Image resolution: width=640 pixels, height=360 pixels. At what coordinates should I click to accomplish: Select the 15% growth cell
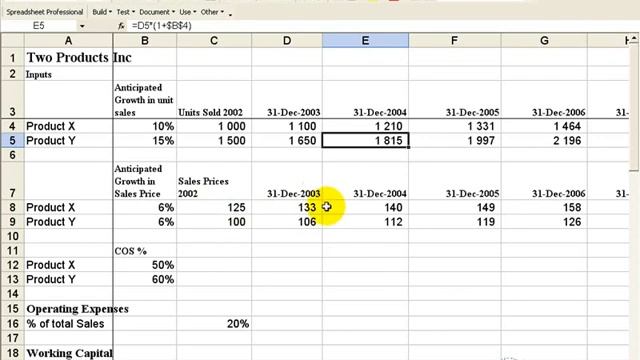(144, 140)
